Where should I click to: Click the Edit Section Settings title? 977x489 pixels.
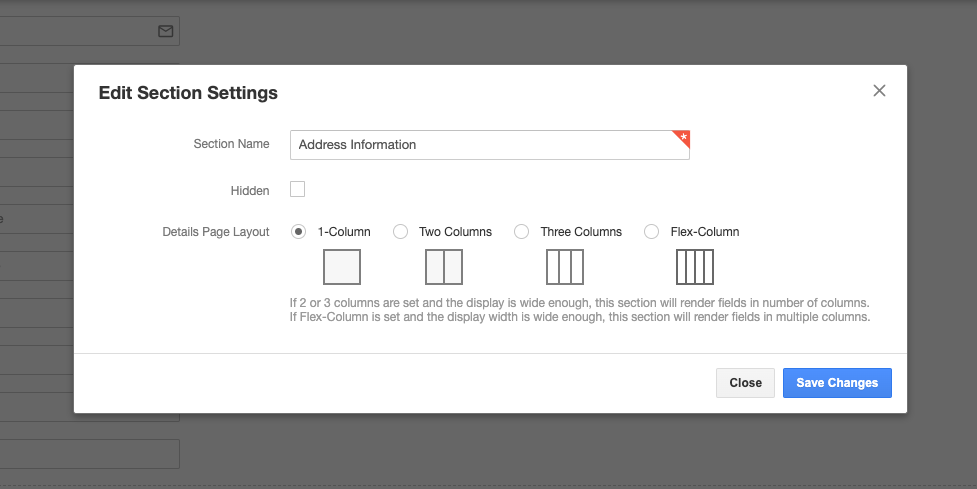[188, 93]
